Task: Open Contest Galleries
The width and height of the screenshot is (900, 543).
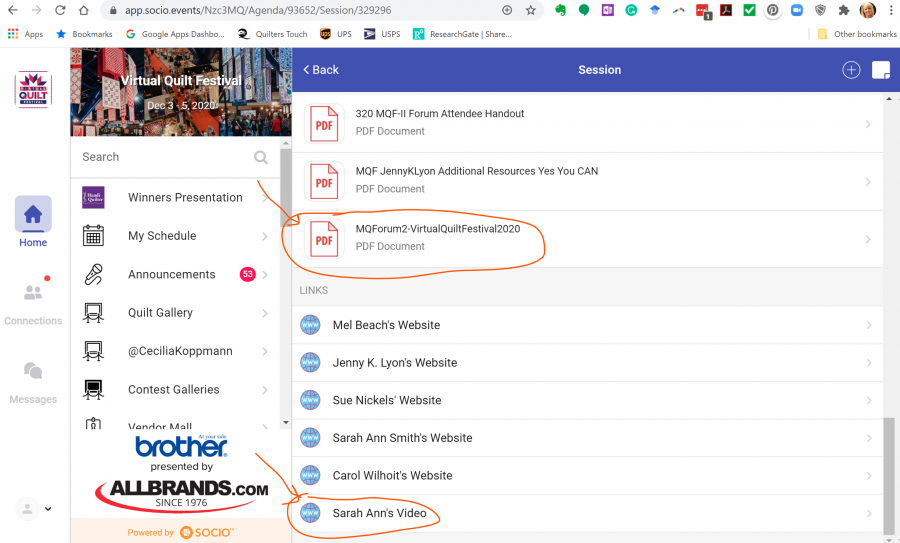Action: [176, 390]
